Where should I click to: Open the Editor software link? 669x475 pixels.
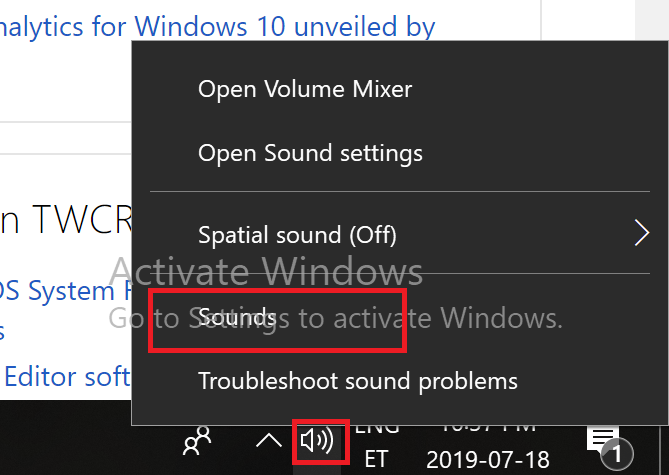point(67,377)
